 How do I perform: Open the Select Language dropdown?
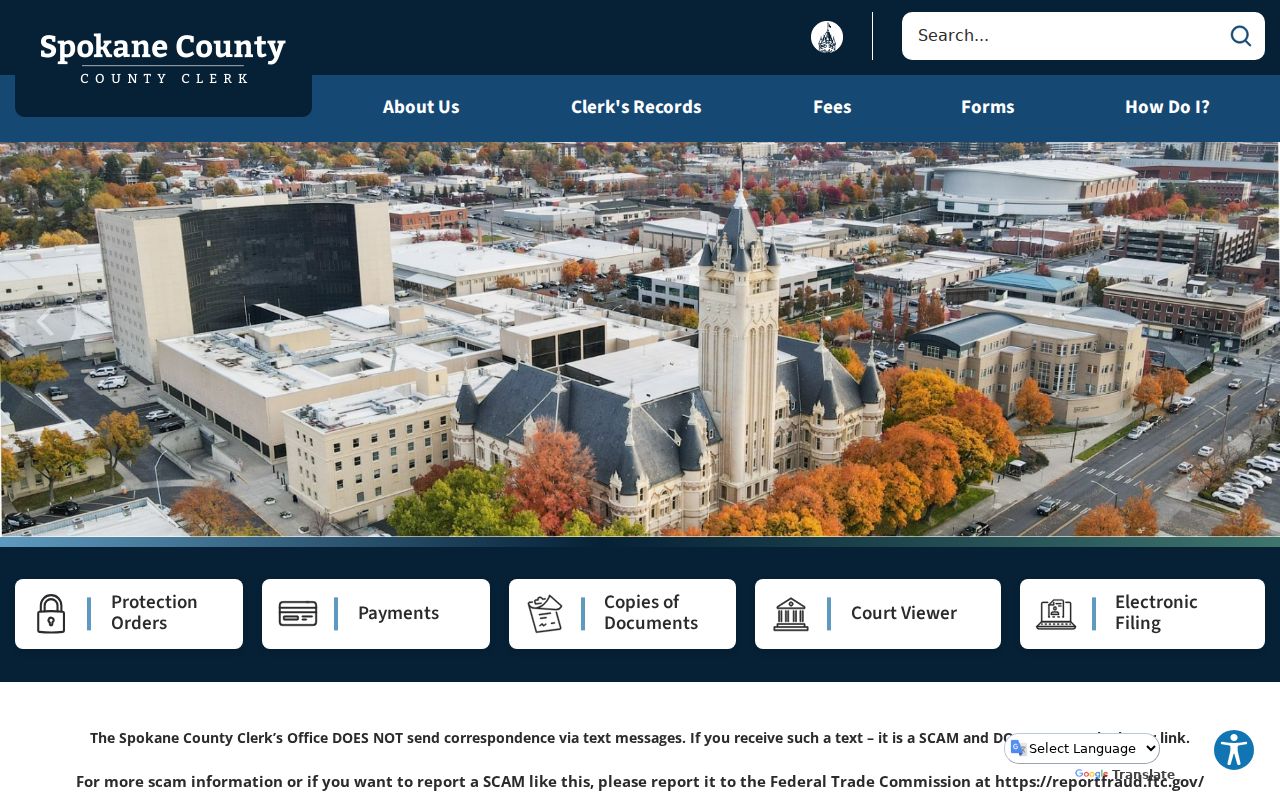click(x=1082, y=748)
